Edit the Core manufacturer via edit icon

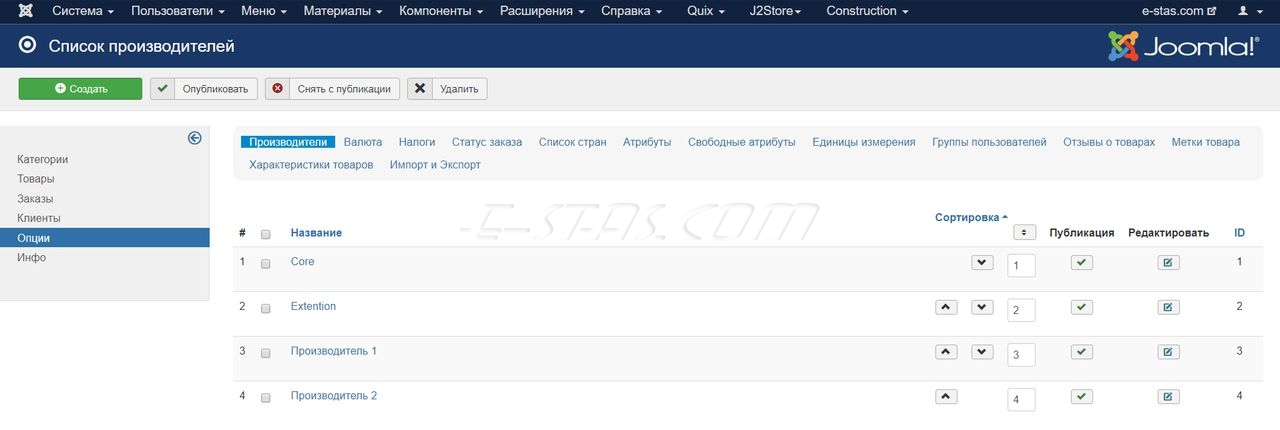tap(1168, 263)
